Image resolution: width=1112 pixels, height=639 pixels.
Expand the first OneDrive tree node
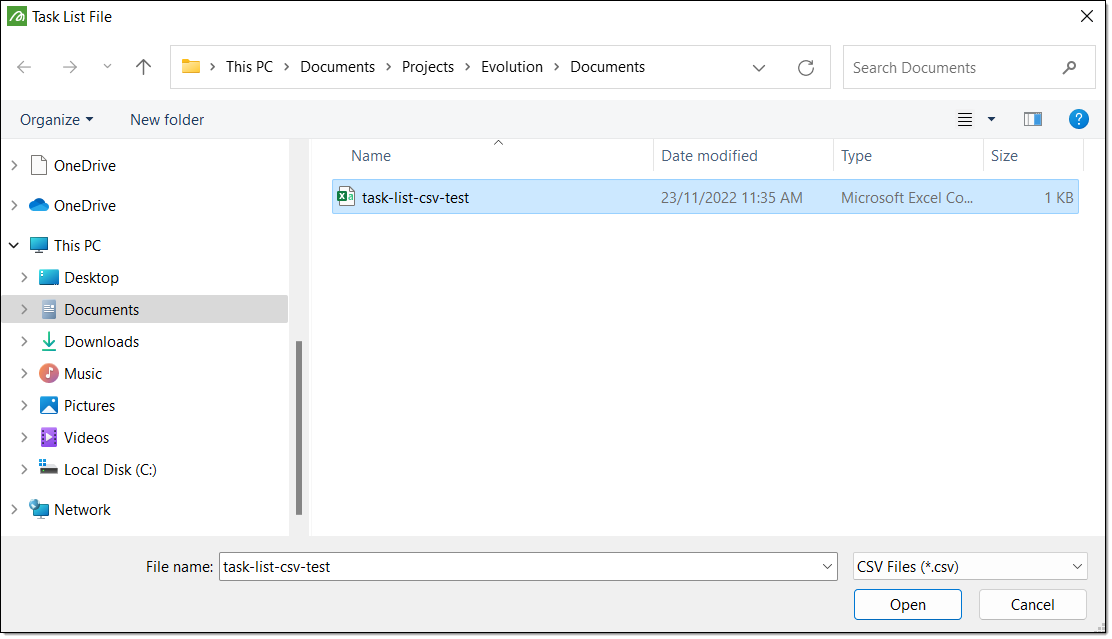pos(14,165)
